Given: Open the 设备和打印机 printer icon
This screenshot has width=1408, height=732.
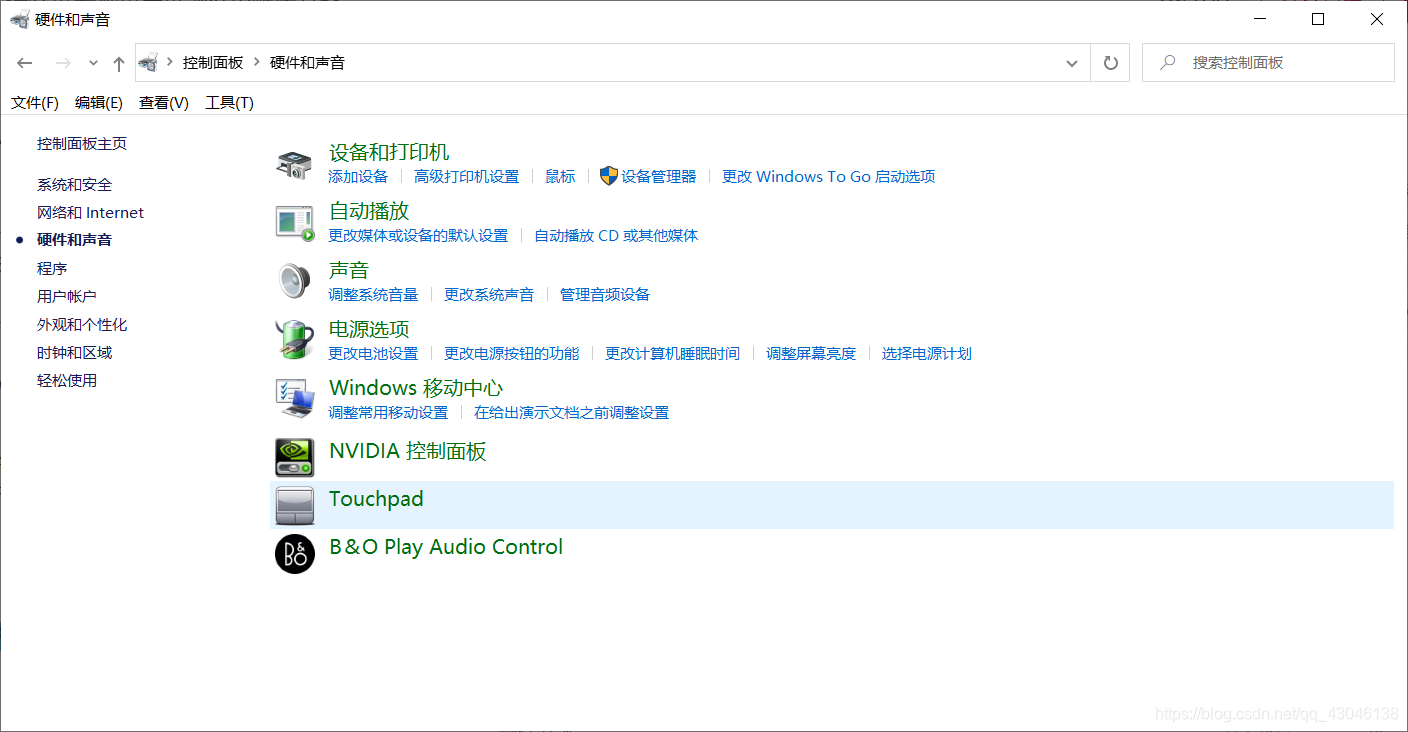Looking at the screenshot, I should click(x=294, y=164).
